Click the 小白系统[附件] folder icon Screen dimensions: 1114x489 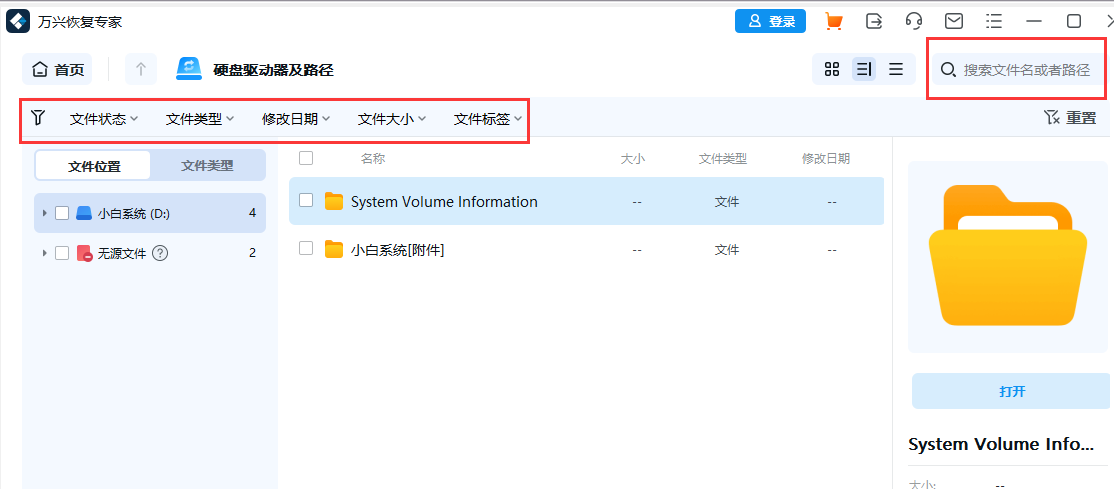coord(334,249)
